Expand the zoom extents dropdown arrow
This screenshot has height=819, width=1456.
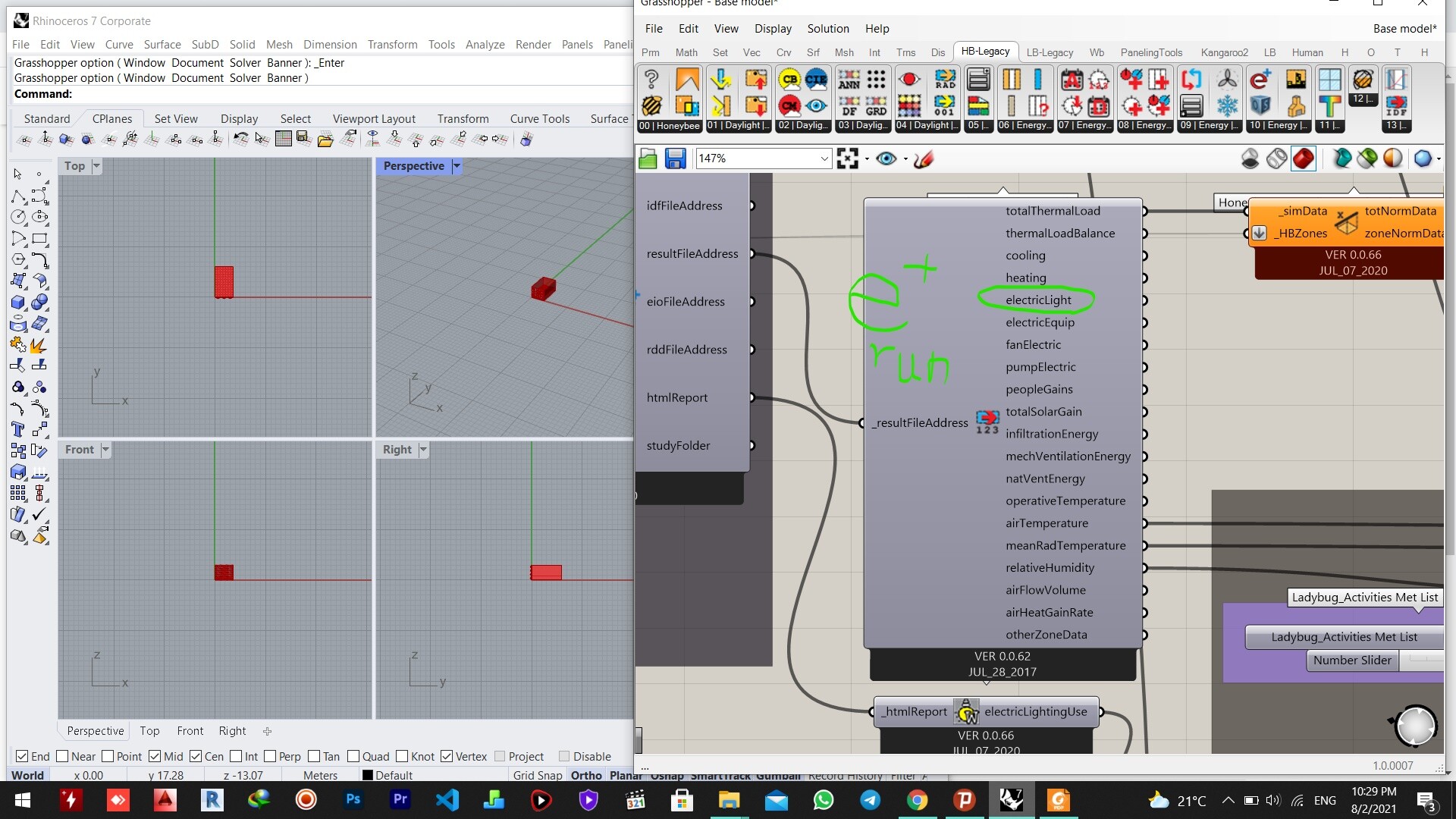[x=866, y=159]
